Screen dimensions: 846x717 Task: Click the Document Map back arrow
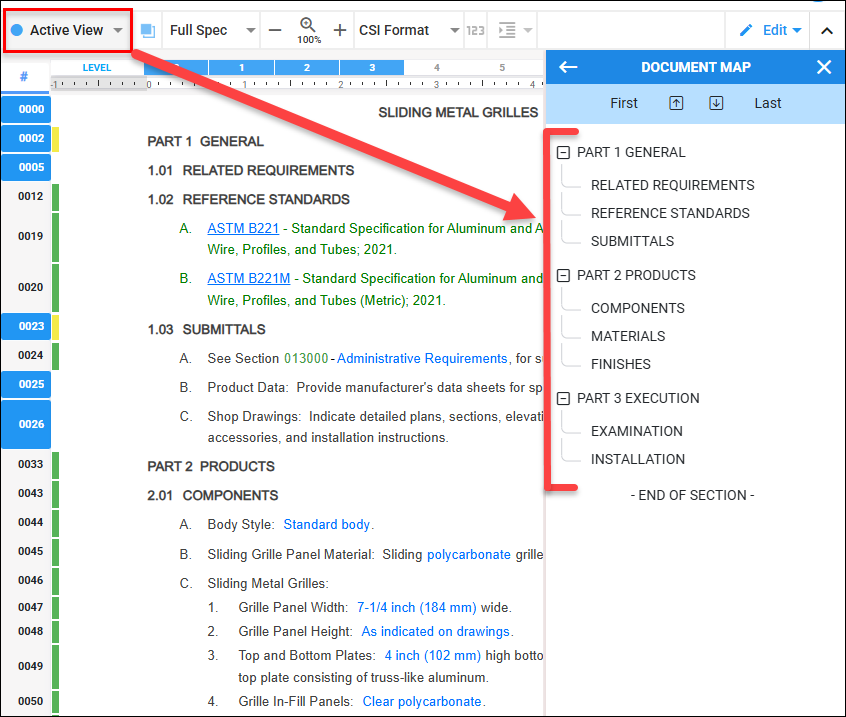tap(568, 67)
